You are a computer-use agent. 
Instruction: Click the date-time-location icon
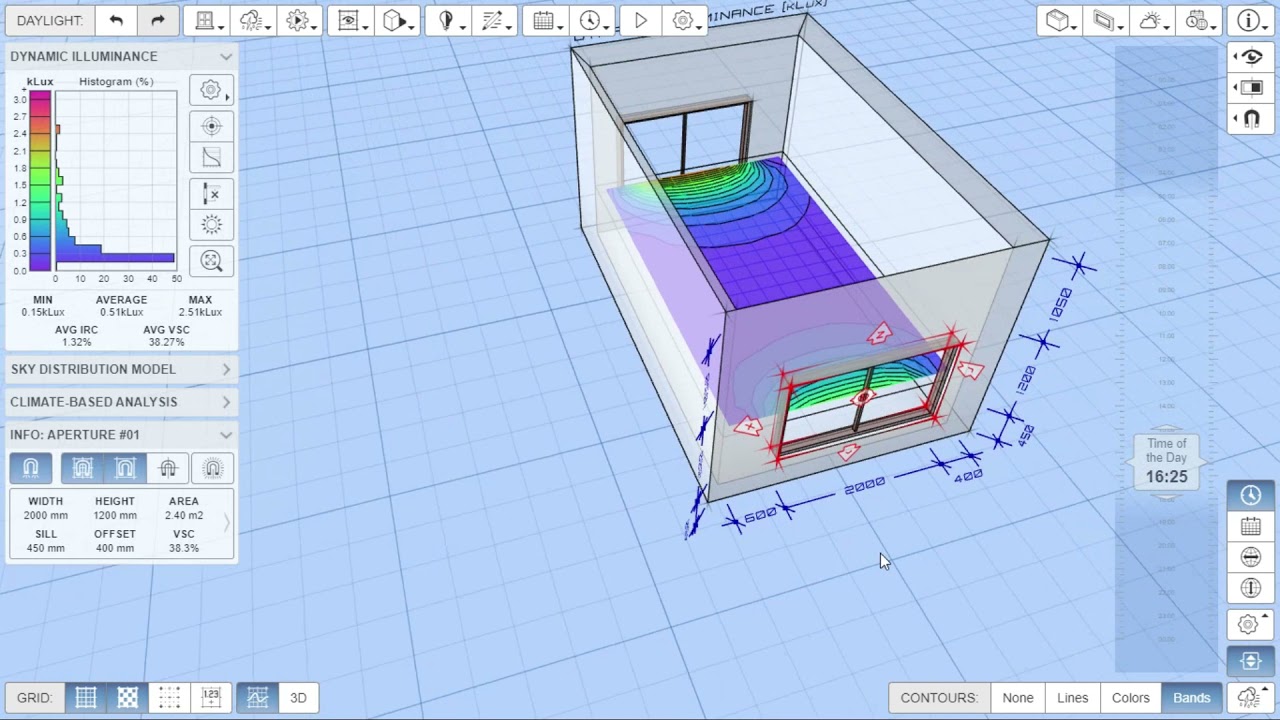point(1199,21)
